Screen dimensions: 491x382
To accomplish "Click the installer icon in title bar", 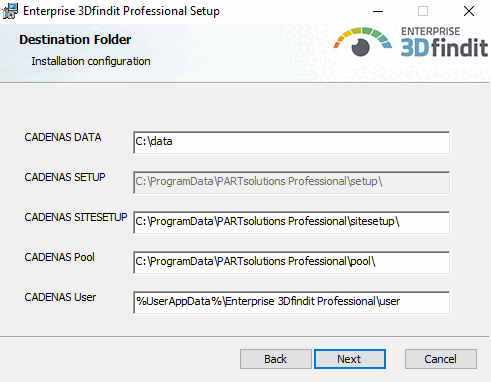I will point(10,11).
